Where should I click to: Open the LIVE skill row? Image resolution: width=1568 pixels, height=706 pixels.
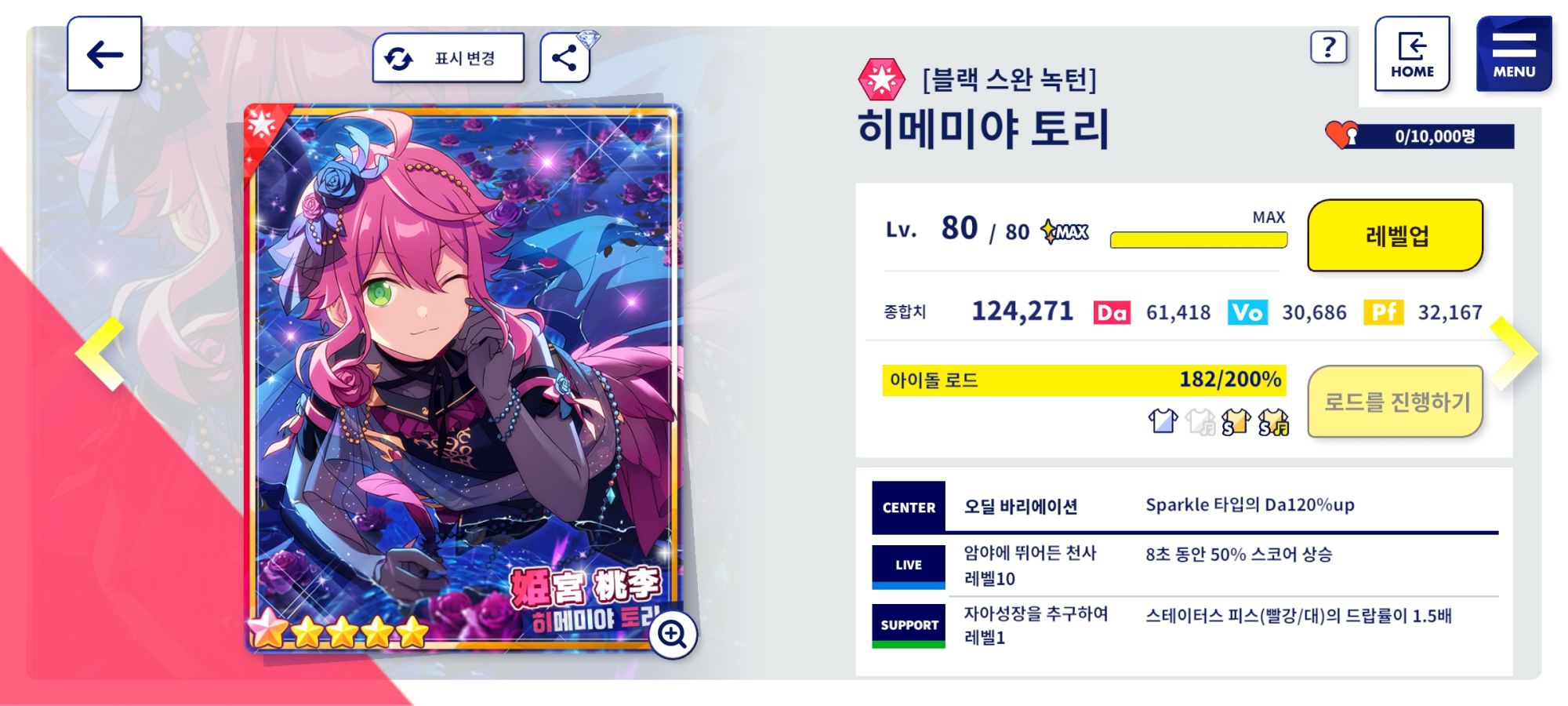tap(1185, 565)
